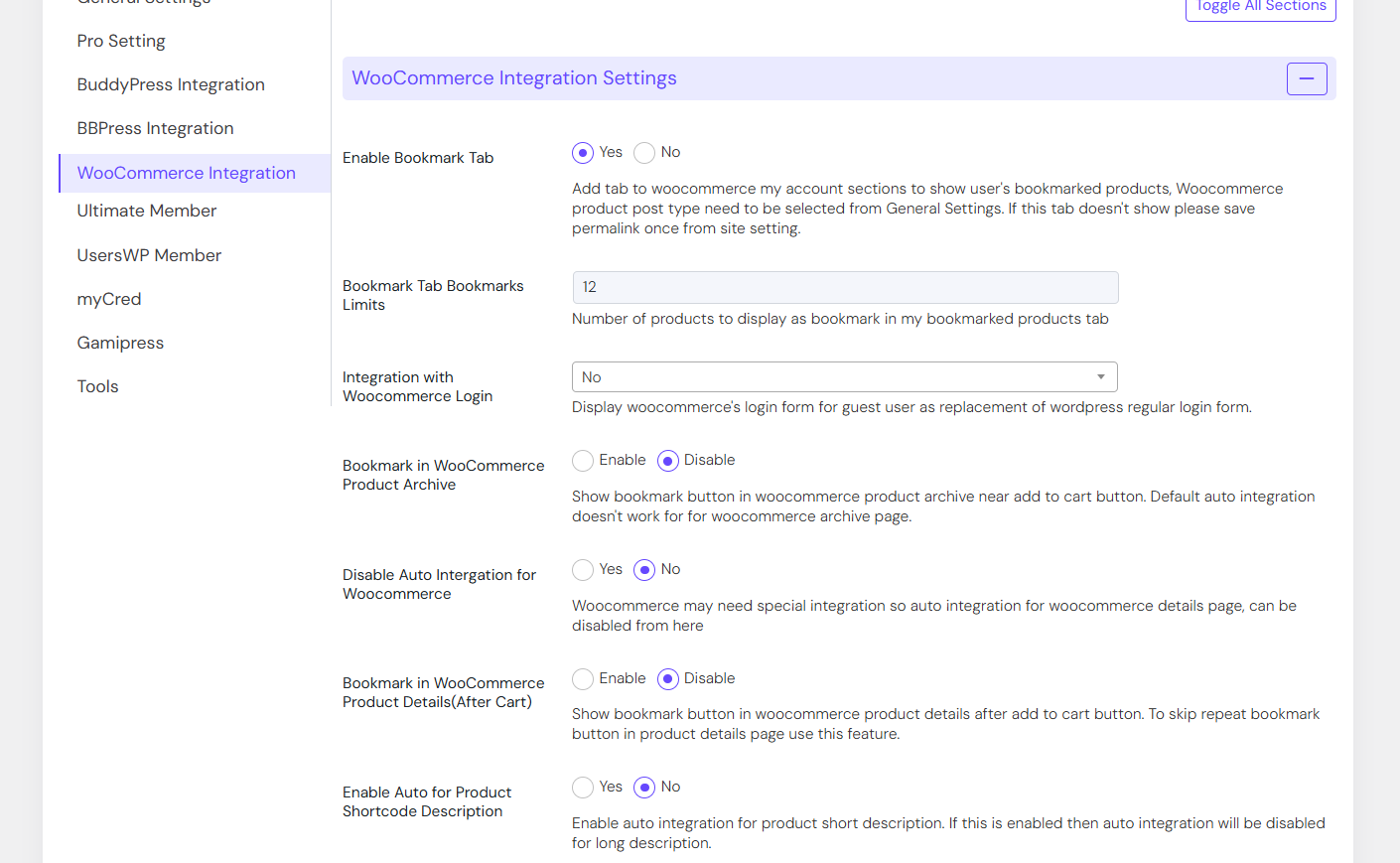
Task: Select No for Product Shortcode Description
Action: [644, 788]
